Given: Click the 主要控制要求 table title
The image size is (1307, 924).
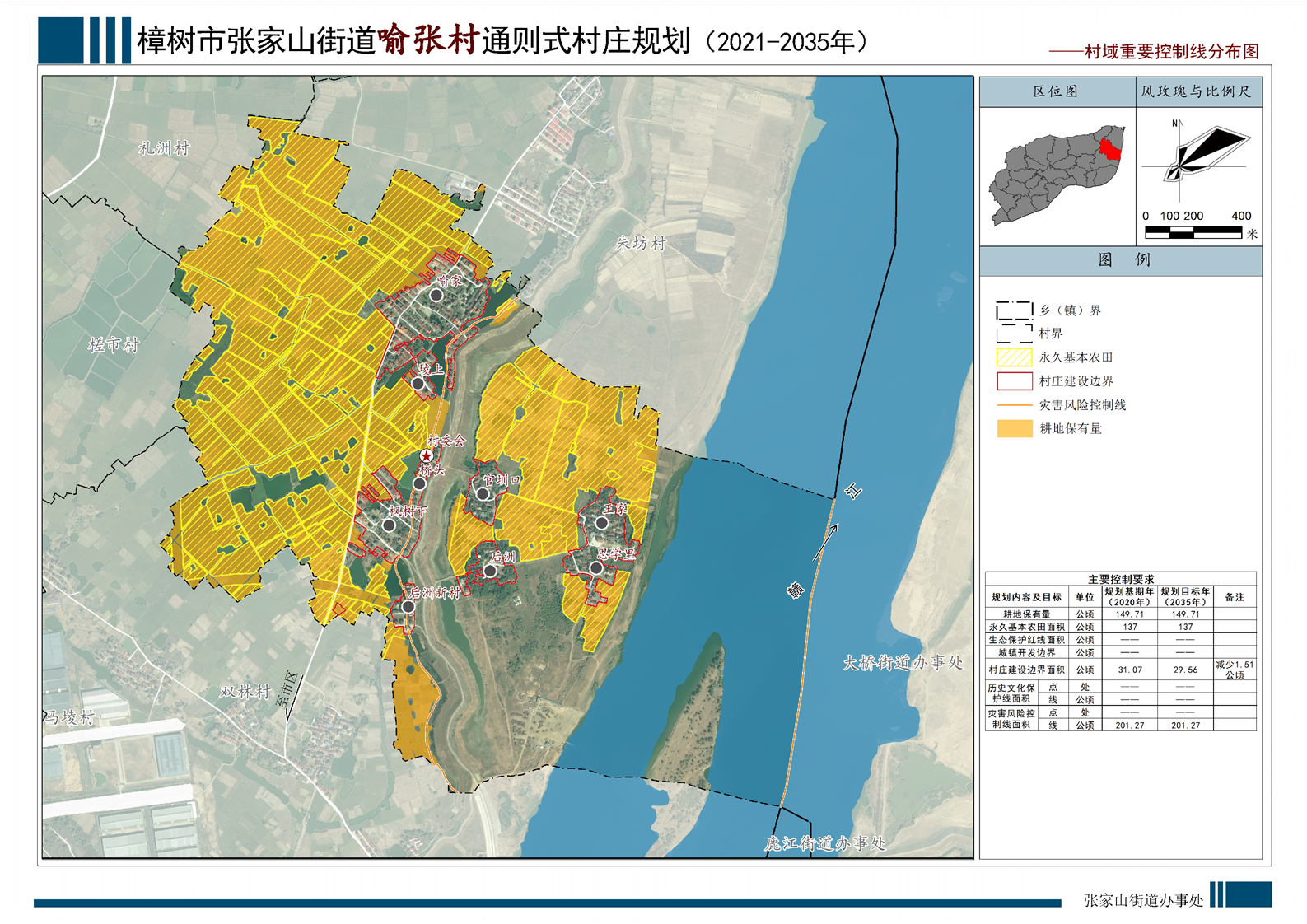Looking at the screenshot, I should point(1120,579).
